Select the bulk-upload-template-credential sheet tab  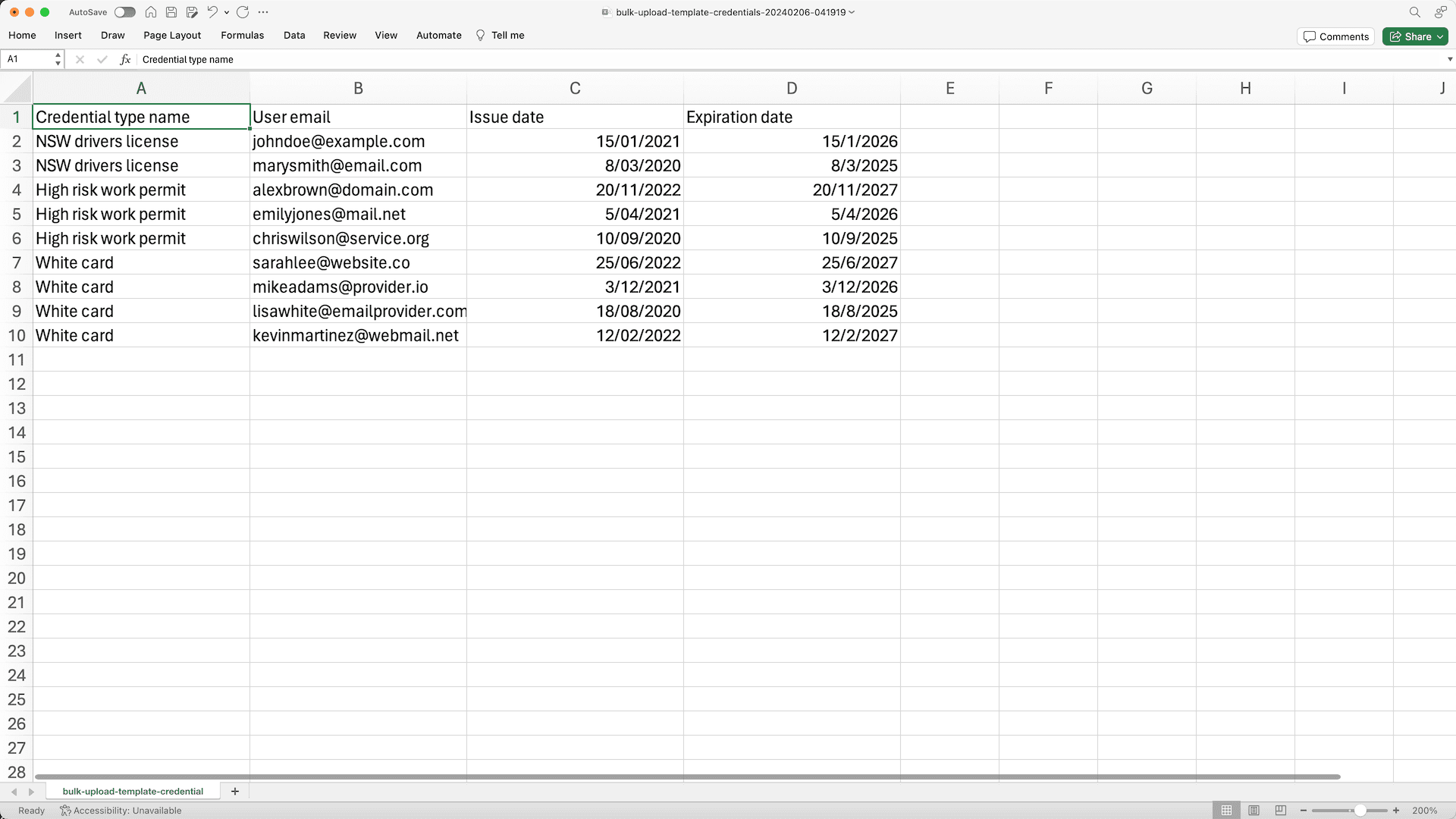[x=133, y=791]
